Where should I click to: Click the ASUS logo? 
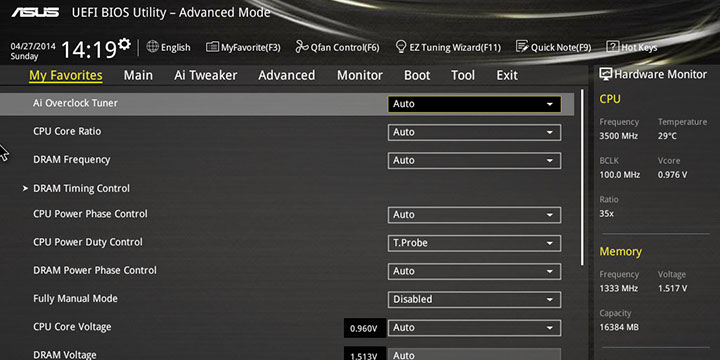coord(35,12)
